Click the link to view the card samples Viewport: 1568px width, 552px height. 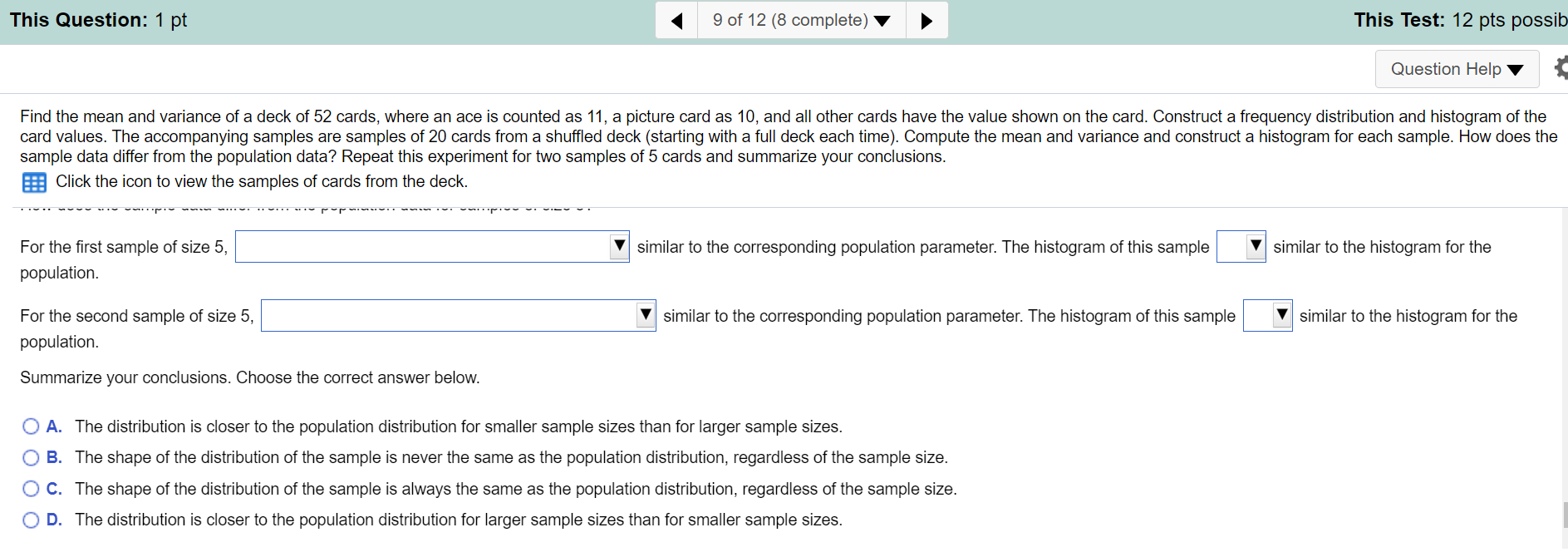click(262, 181)
